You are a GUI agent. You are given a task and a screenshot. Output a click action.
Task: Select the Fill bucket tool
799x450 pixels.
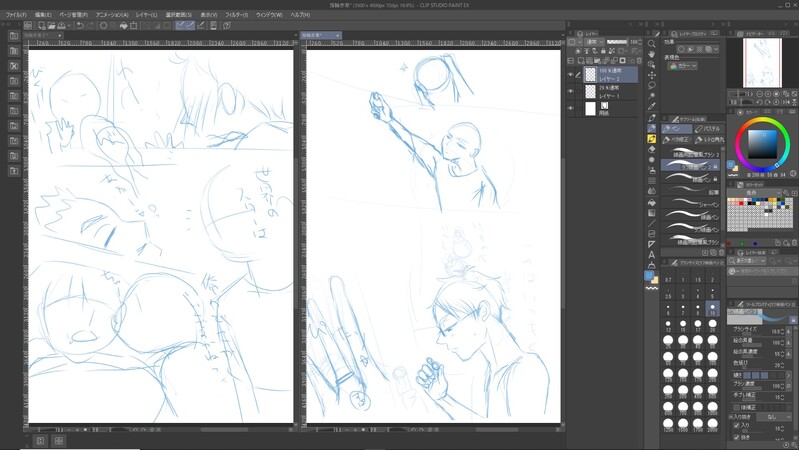(651, 202)
